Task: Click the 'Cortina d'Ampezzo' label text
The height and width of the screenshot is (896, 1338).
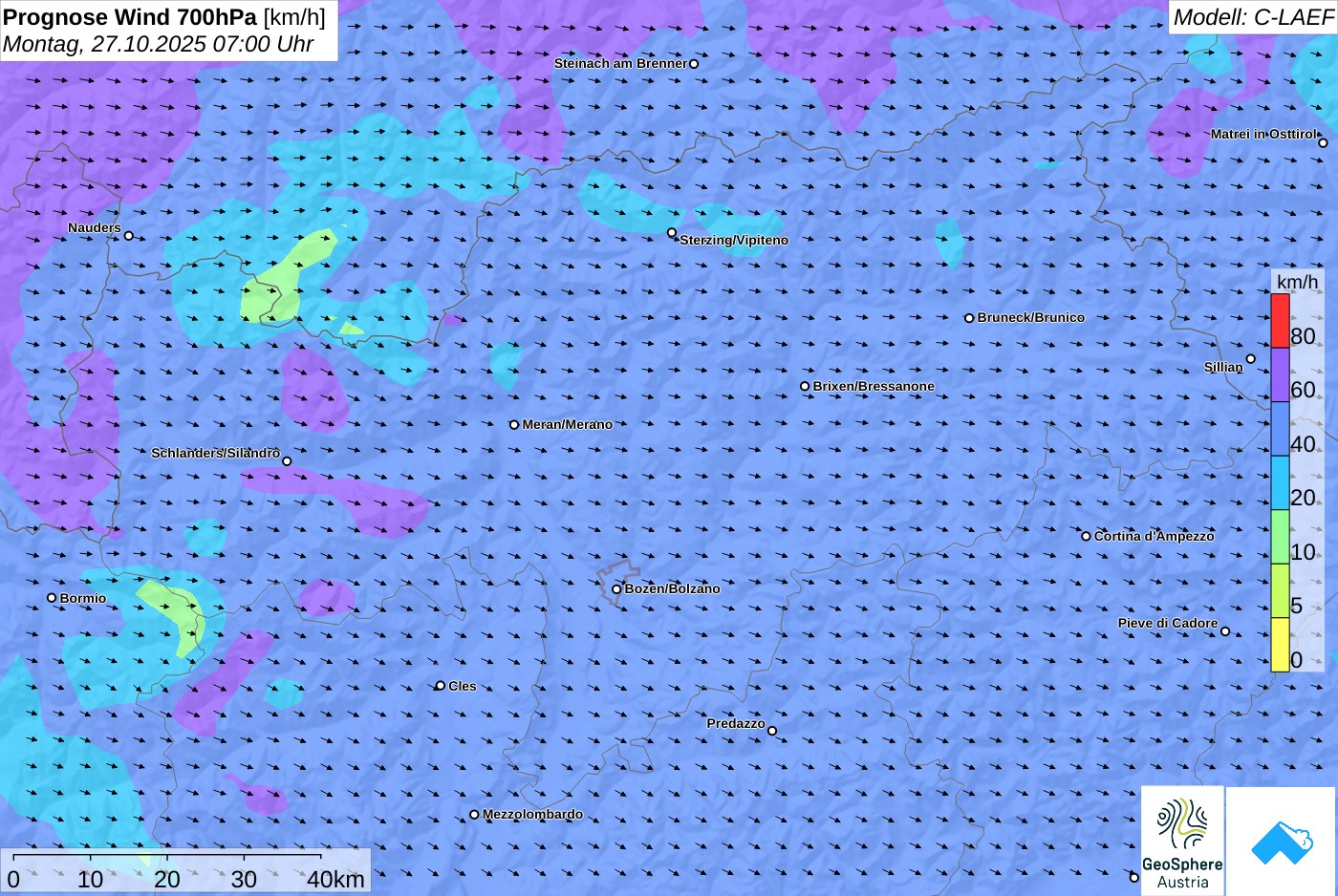Action: tap(1154, 537)
